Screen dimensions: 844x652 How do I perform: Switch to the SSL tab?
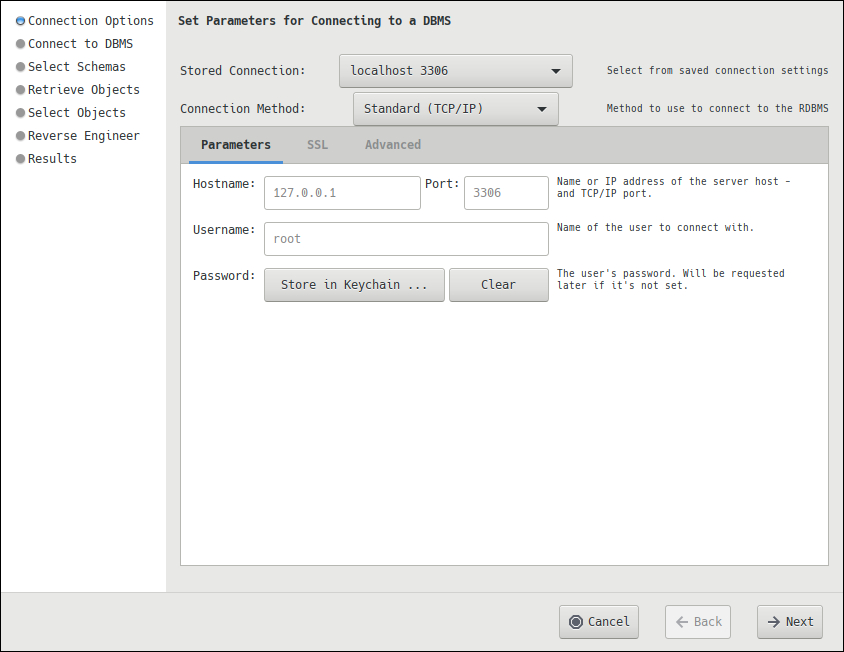tap(317, 145)
